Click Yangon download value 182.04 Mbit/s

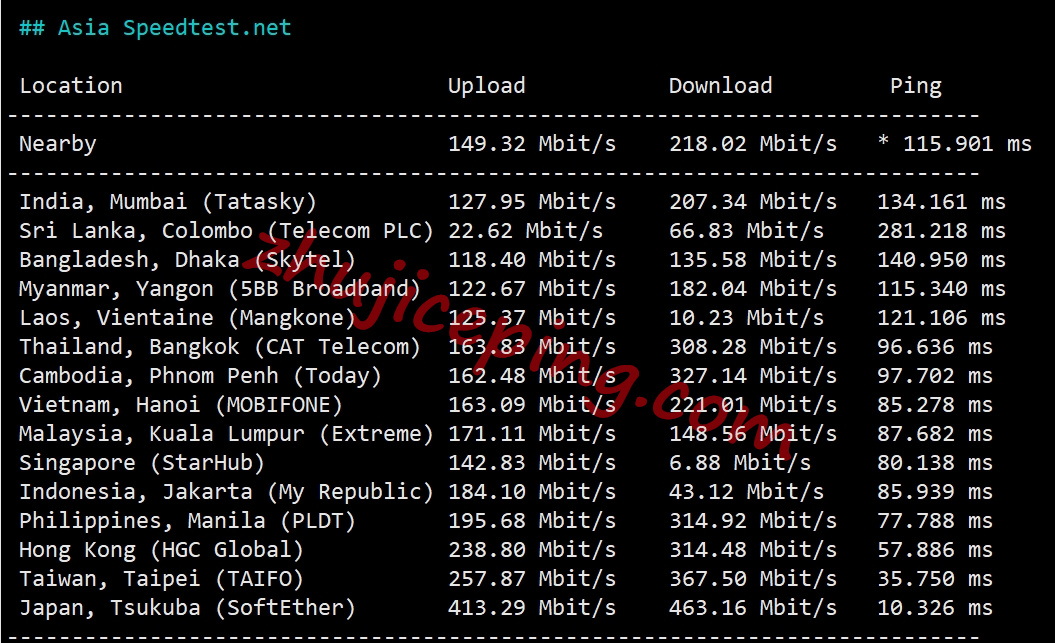[753, 288]
